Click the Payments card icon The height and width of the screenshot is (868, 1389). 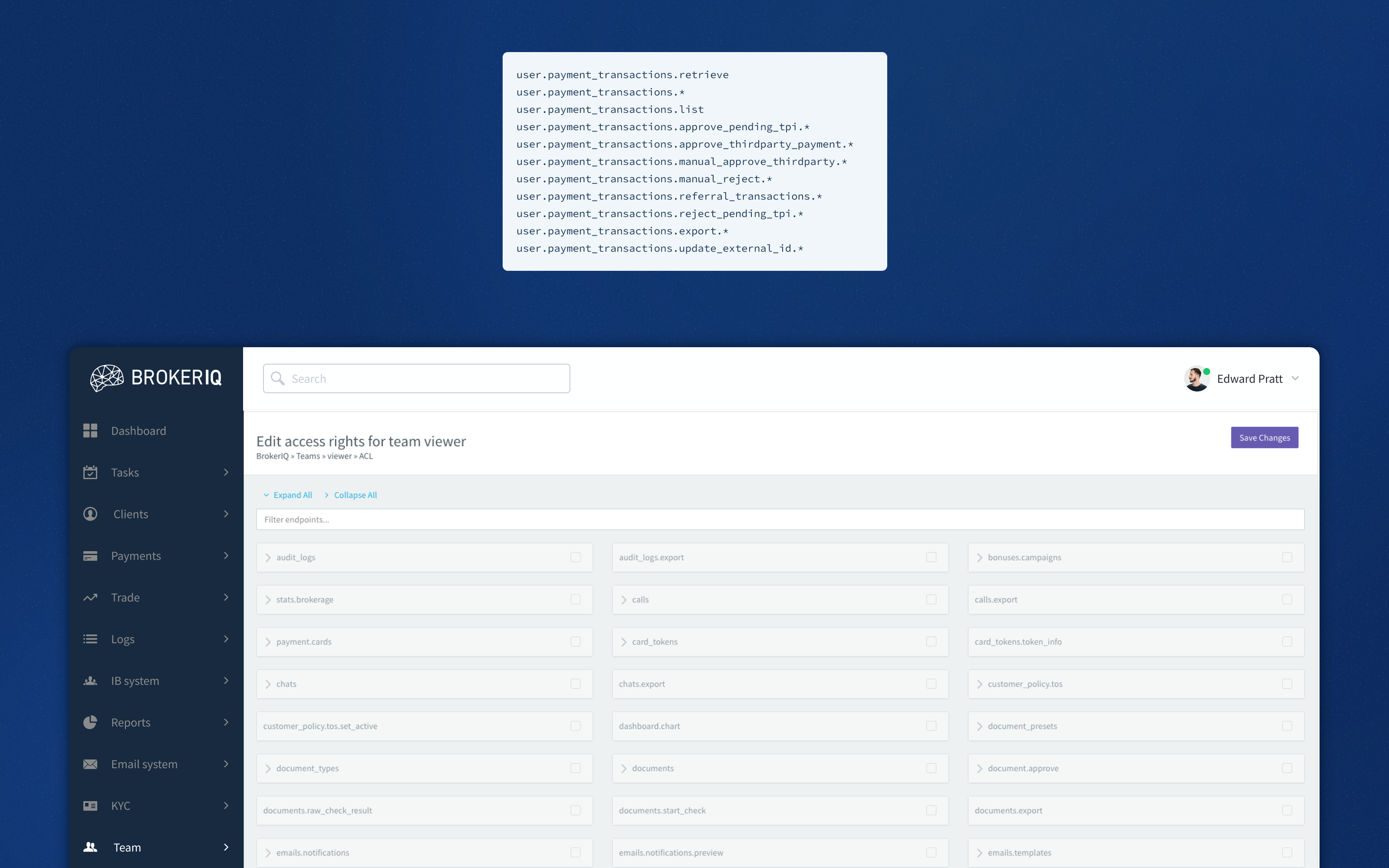click(x=90, y=556)
